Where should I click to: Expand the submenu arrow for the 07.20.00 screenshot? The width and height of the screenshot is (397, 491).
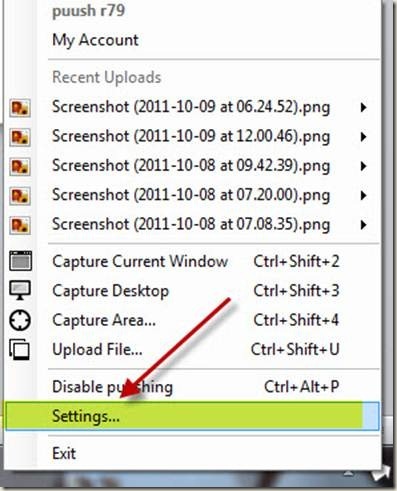point(363,195)
